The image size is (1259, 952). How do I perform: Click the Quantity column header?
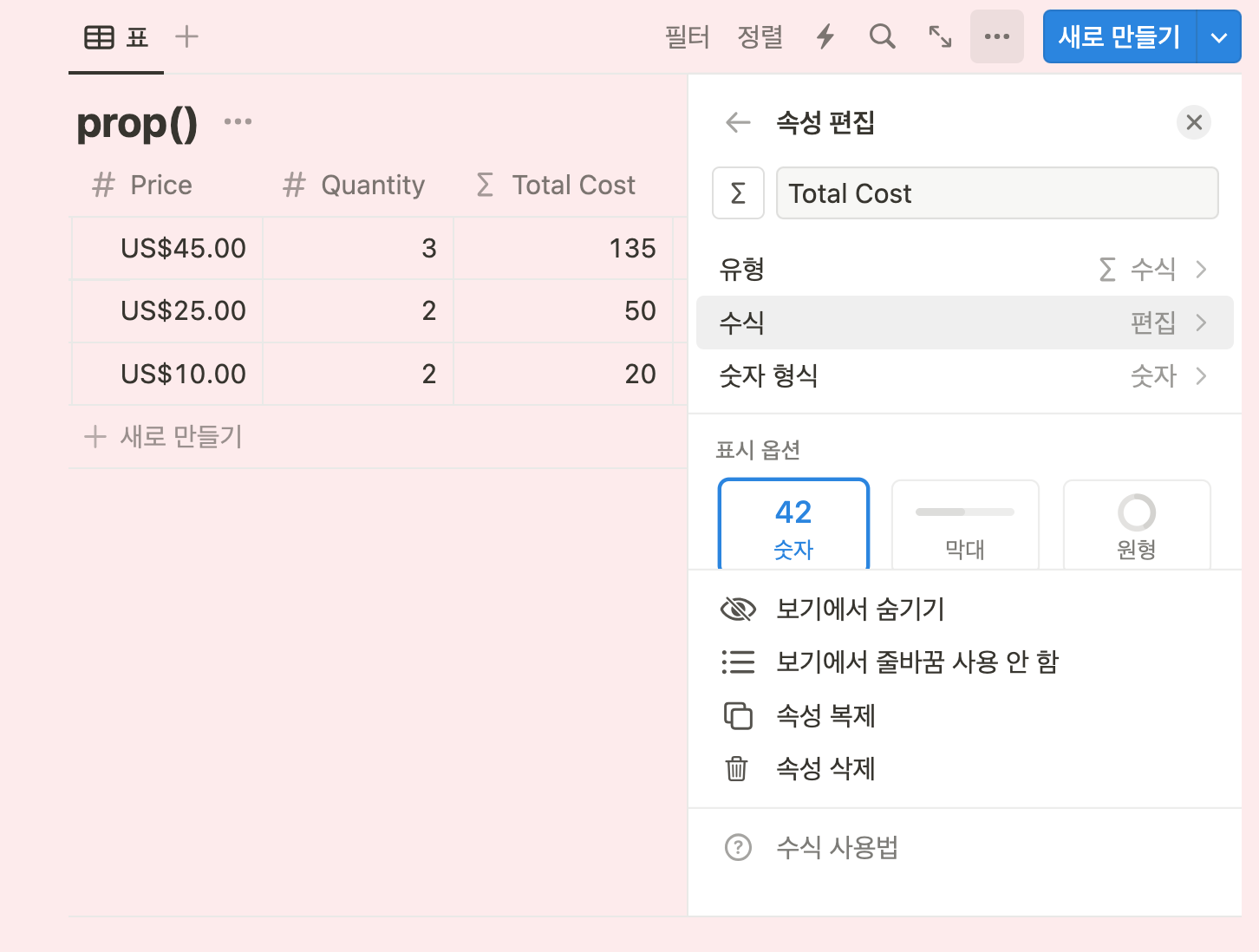click(357, 185)
